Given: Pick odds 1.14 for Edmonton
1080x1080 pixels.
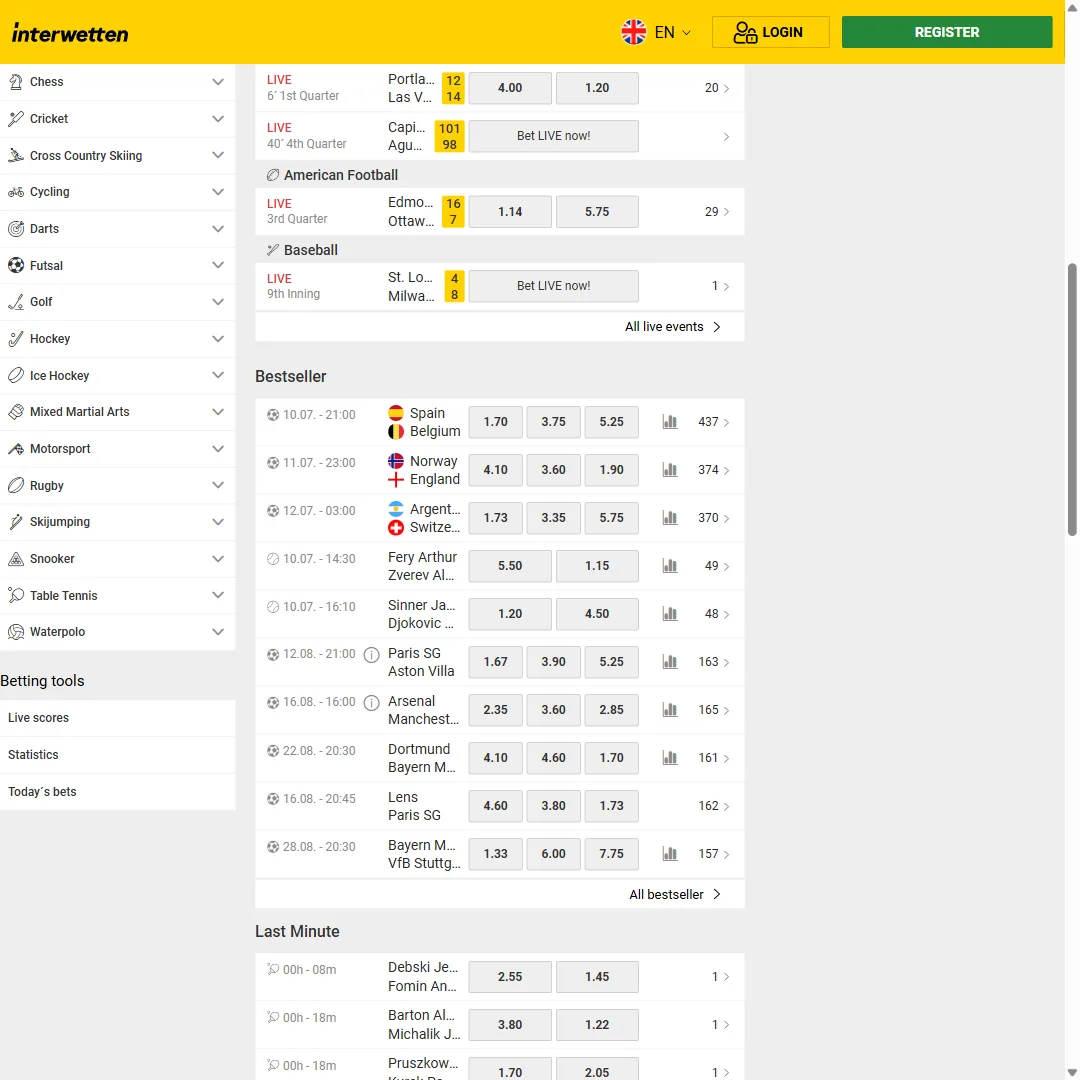Looking at the screenshot, I should 510,212.
